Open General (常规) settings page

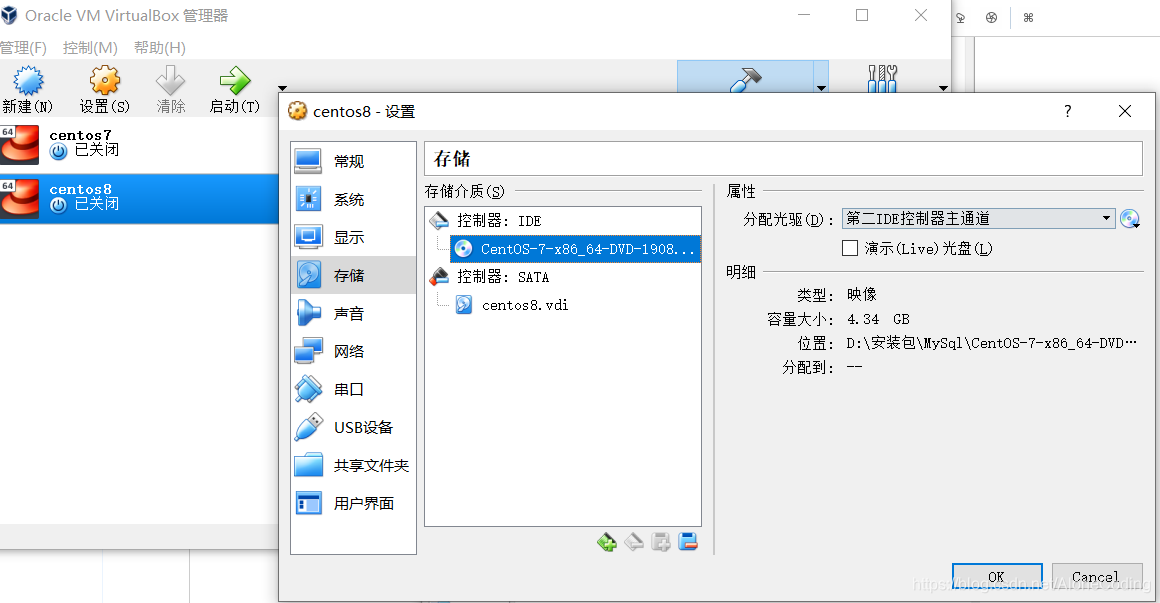pos(354,161)
